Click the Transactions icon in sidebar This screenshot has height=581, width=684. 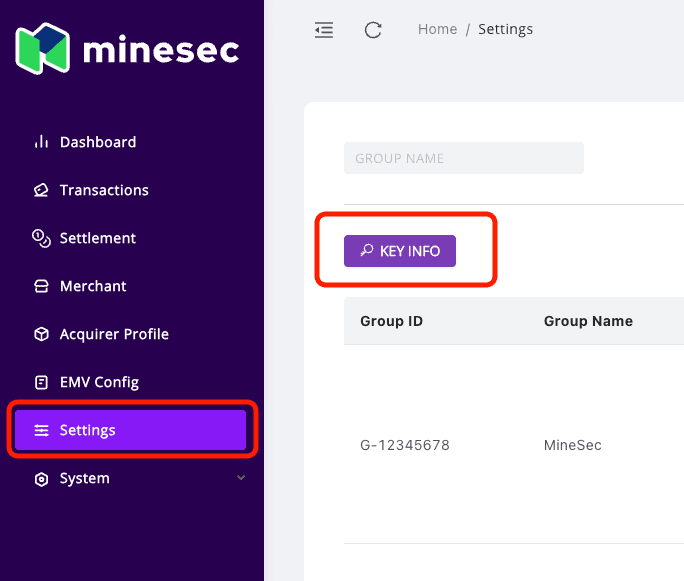41,190
